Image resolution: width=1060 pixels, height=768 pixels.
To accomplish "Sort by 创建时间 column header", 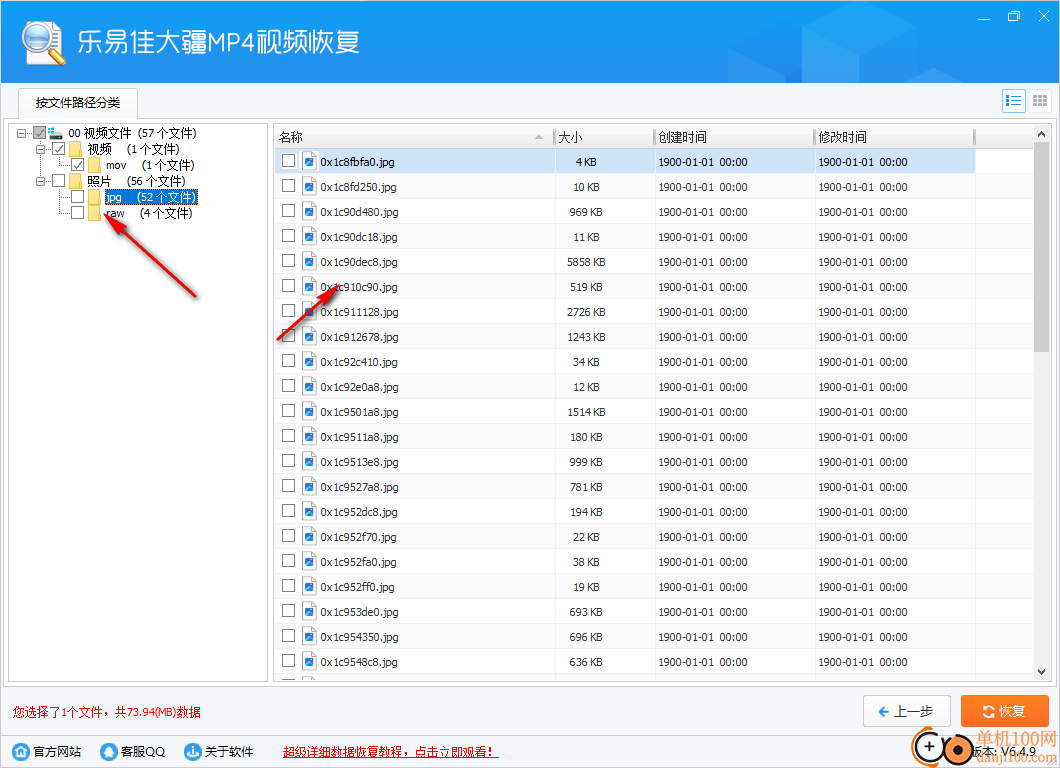I will pyautogui.click(x=733, y=137).
